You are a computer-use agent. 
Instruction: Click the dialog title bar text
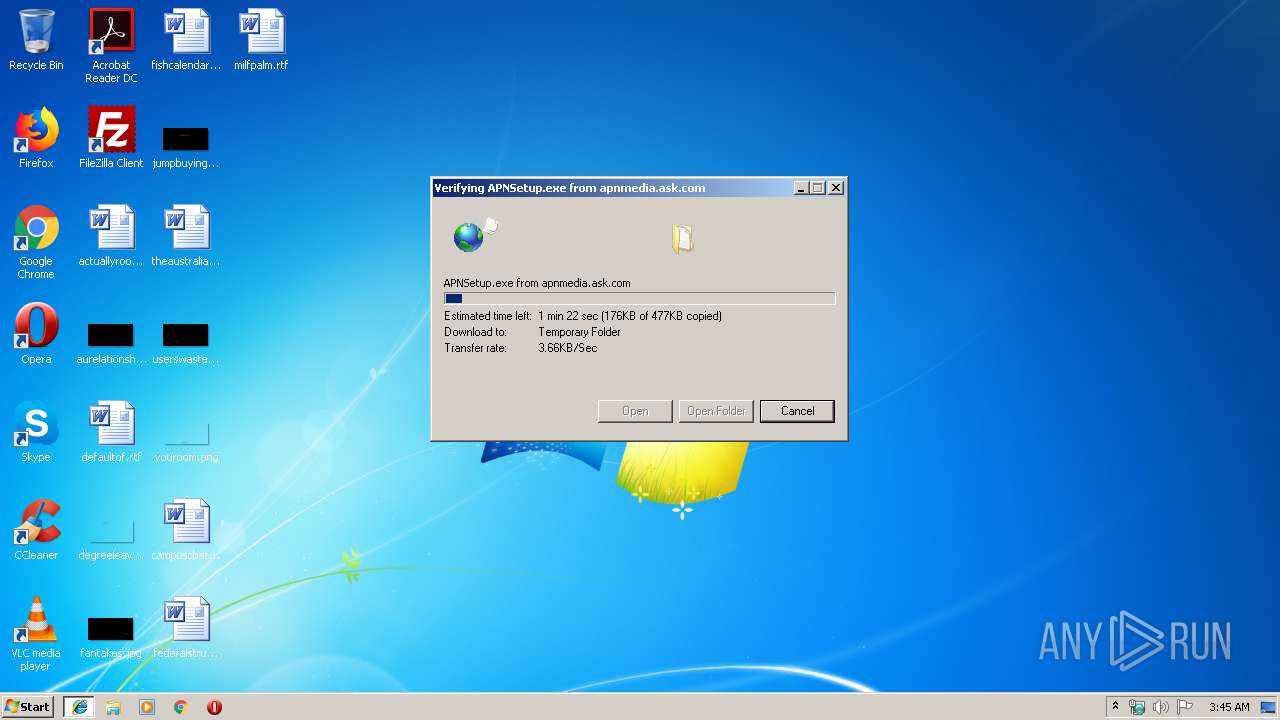(x=570, y=188)
